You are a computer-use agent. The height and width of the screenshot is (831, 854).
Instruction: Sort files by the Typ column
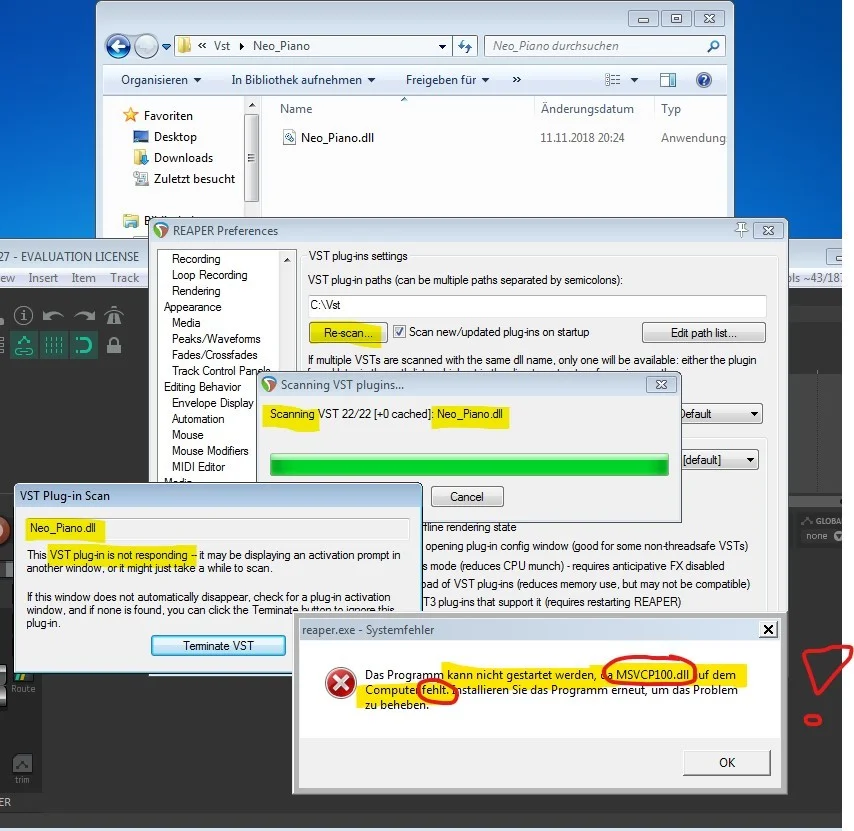(x=671, y=109)
